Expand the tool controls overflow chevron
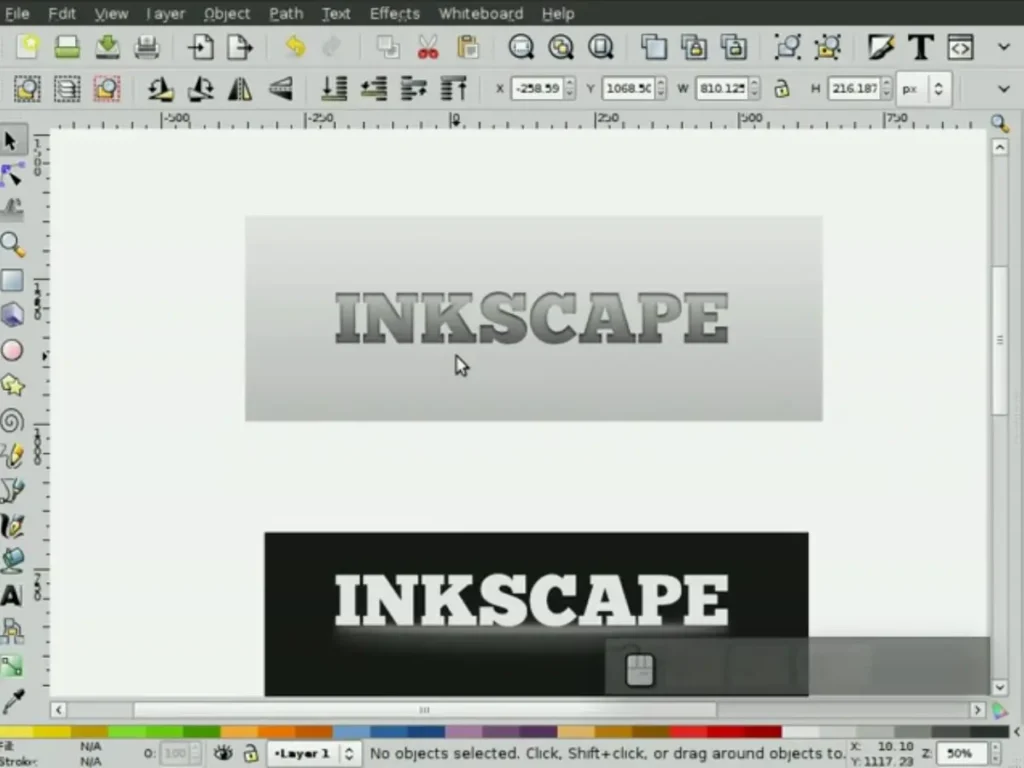1024x768 pixels. click(1004, 89)
